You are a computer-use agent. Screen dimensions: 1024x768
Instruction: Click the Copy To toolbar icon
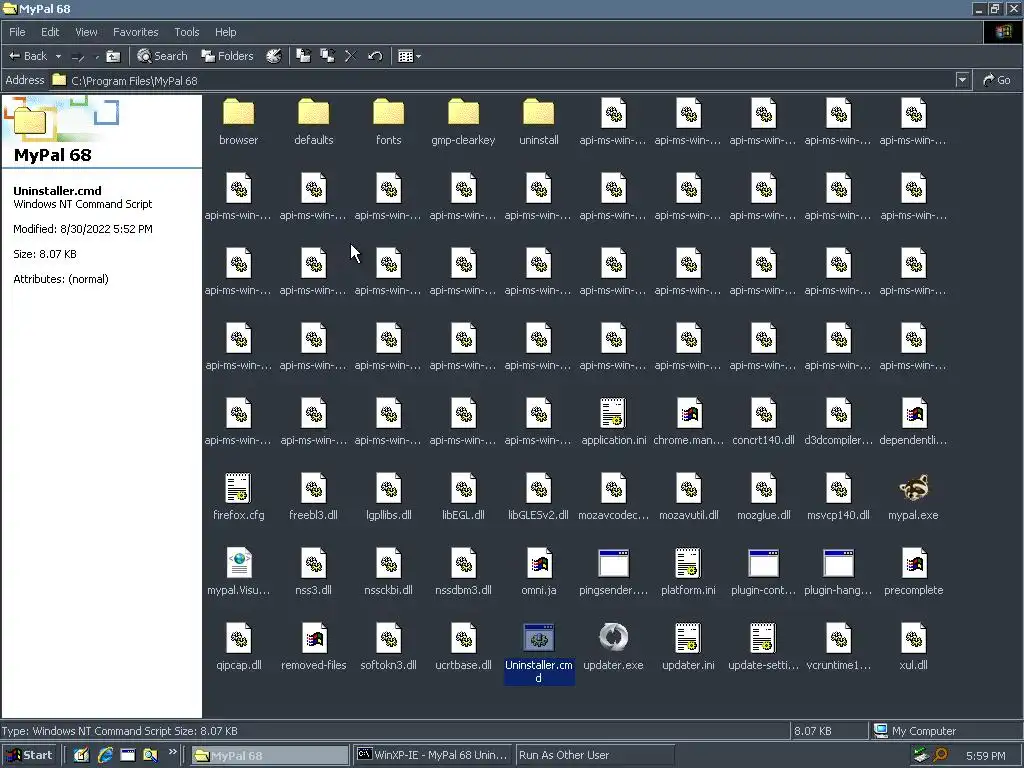coord(327,56)
